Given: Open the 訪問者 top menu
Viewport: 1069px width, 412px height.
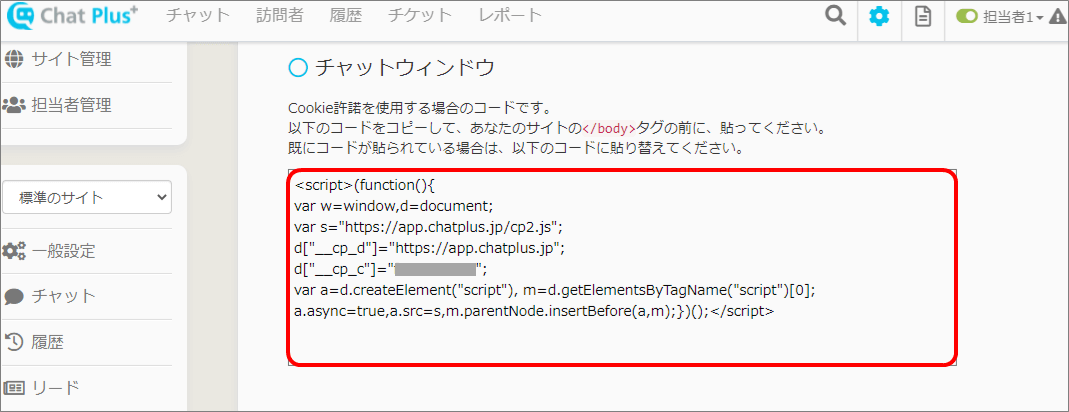Looking at the screenshot, I should point(280,16).
